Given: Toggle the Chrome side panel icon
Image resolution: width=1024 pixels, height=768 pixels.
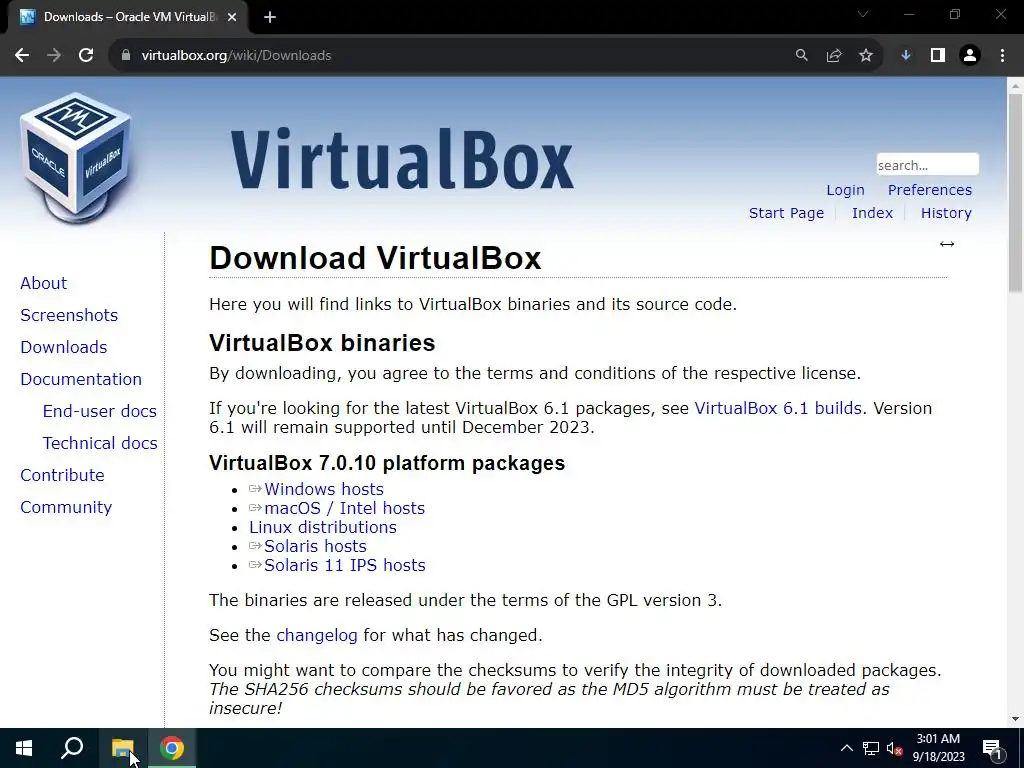Looking at the screenshot, I should pos(938,56).
